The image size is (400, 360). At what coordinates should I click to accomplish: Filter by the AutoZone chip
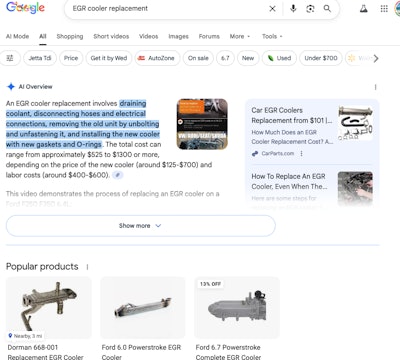point(157,58)
